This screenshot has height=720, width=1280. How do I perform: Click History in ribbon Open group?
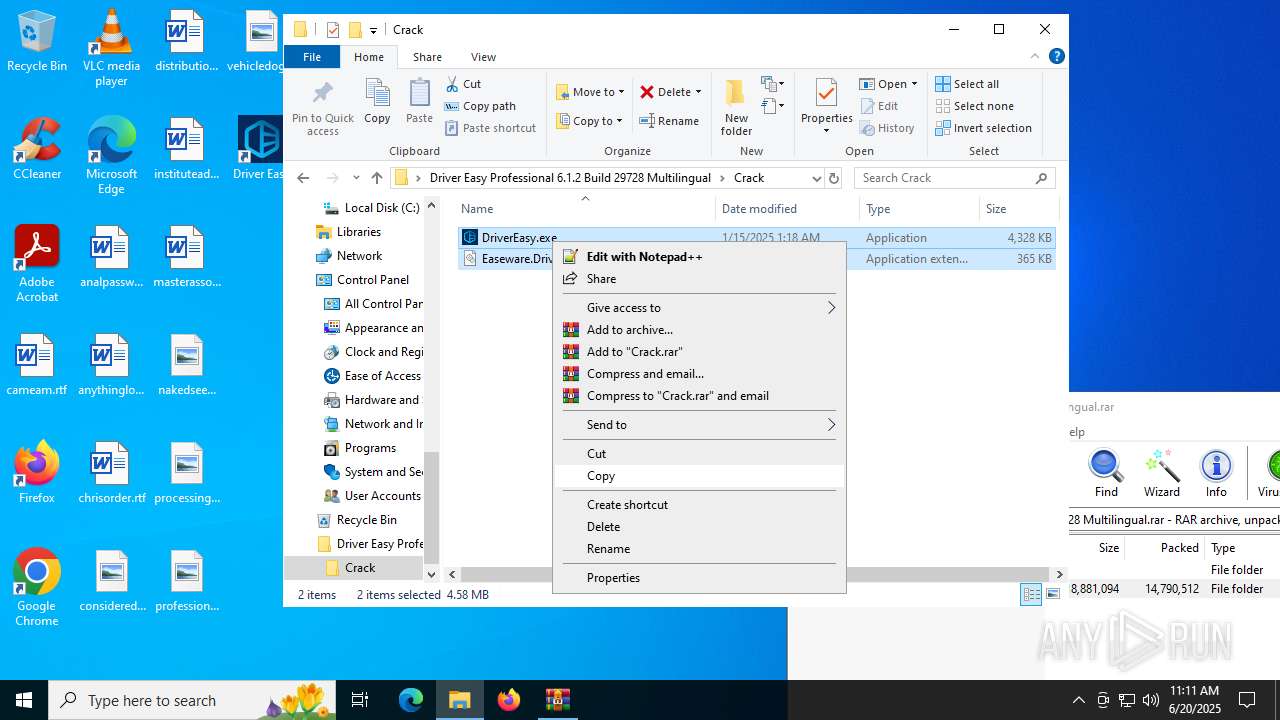[x=887, y=128]
